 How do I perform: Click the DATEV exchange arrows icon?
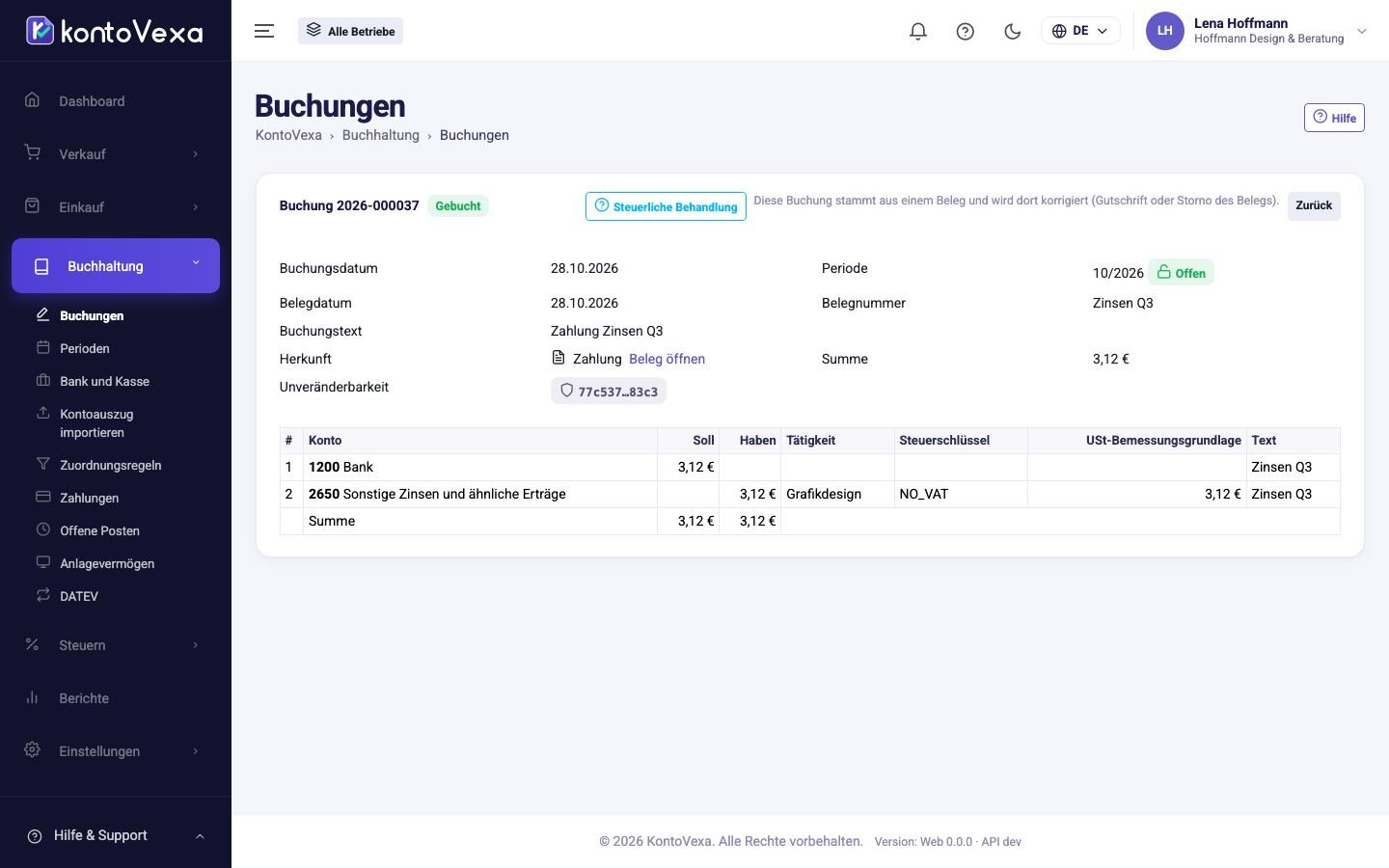click(x=42, y=595)
